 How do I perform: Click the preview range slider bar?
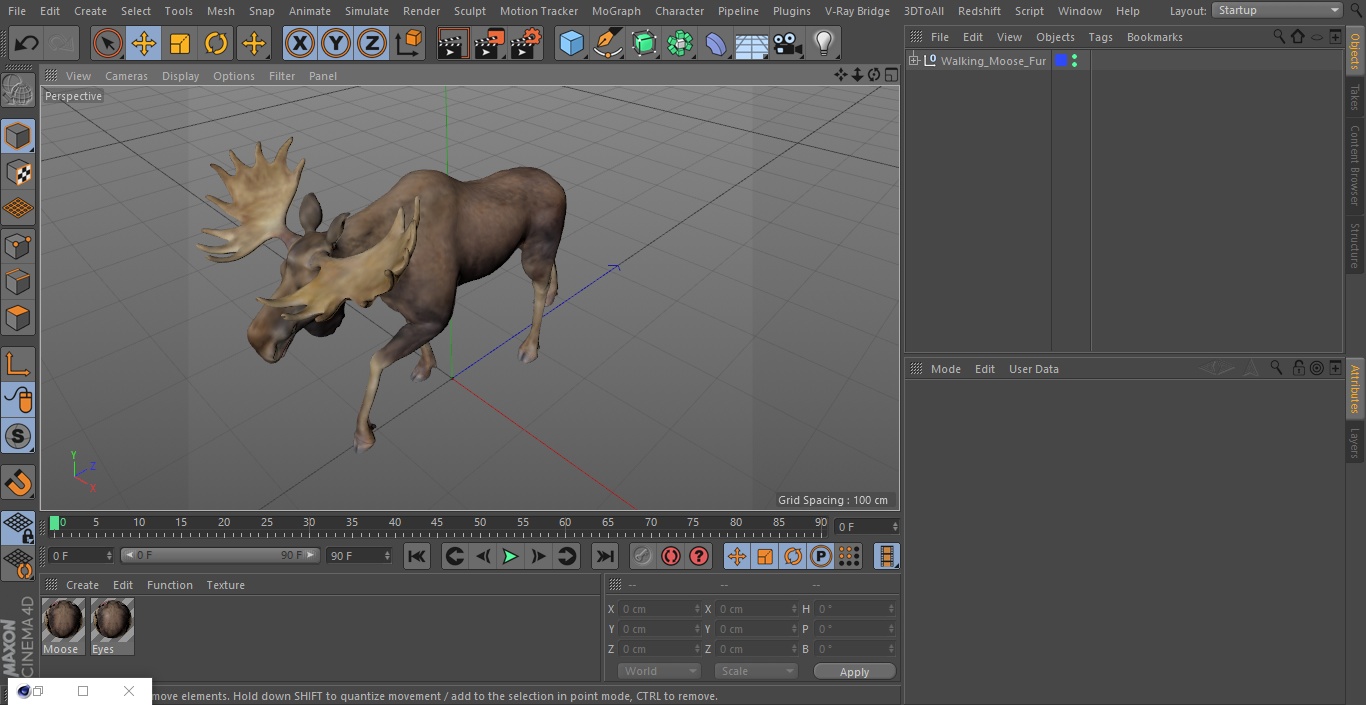(x=220, y=555)
